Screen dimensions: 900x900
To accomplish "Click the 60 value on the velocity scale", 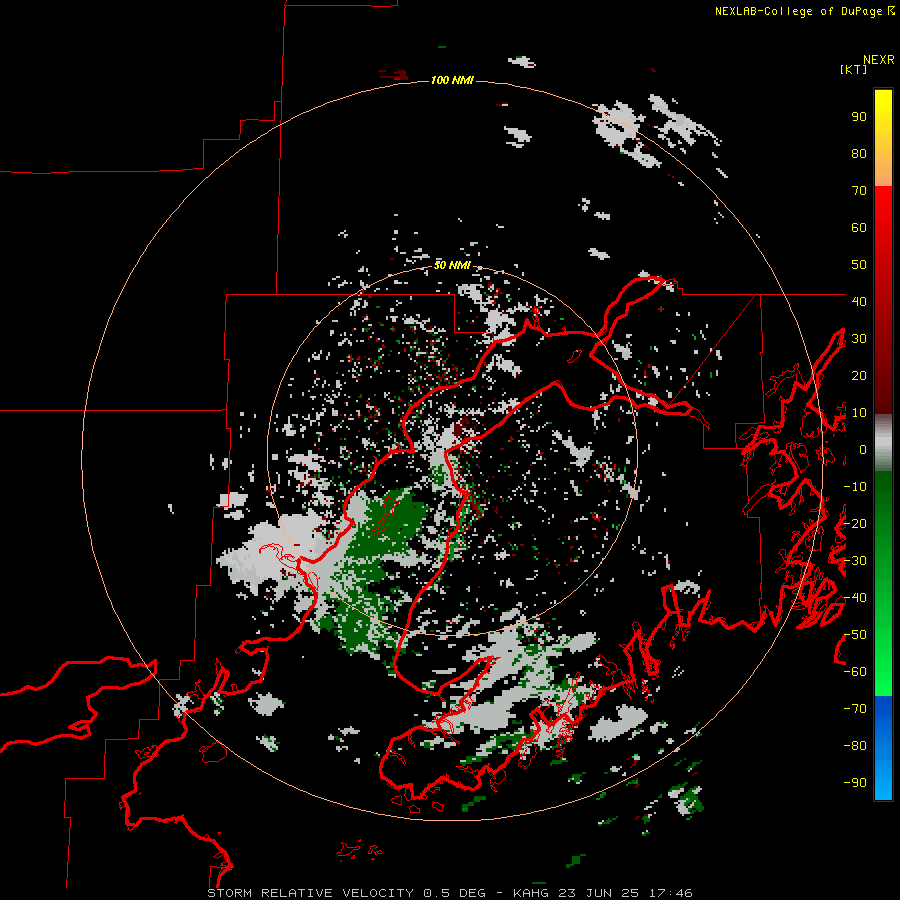I will tap(859, 227).
